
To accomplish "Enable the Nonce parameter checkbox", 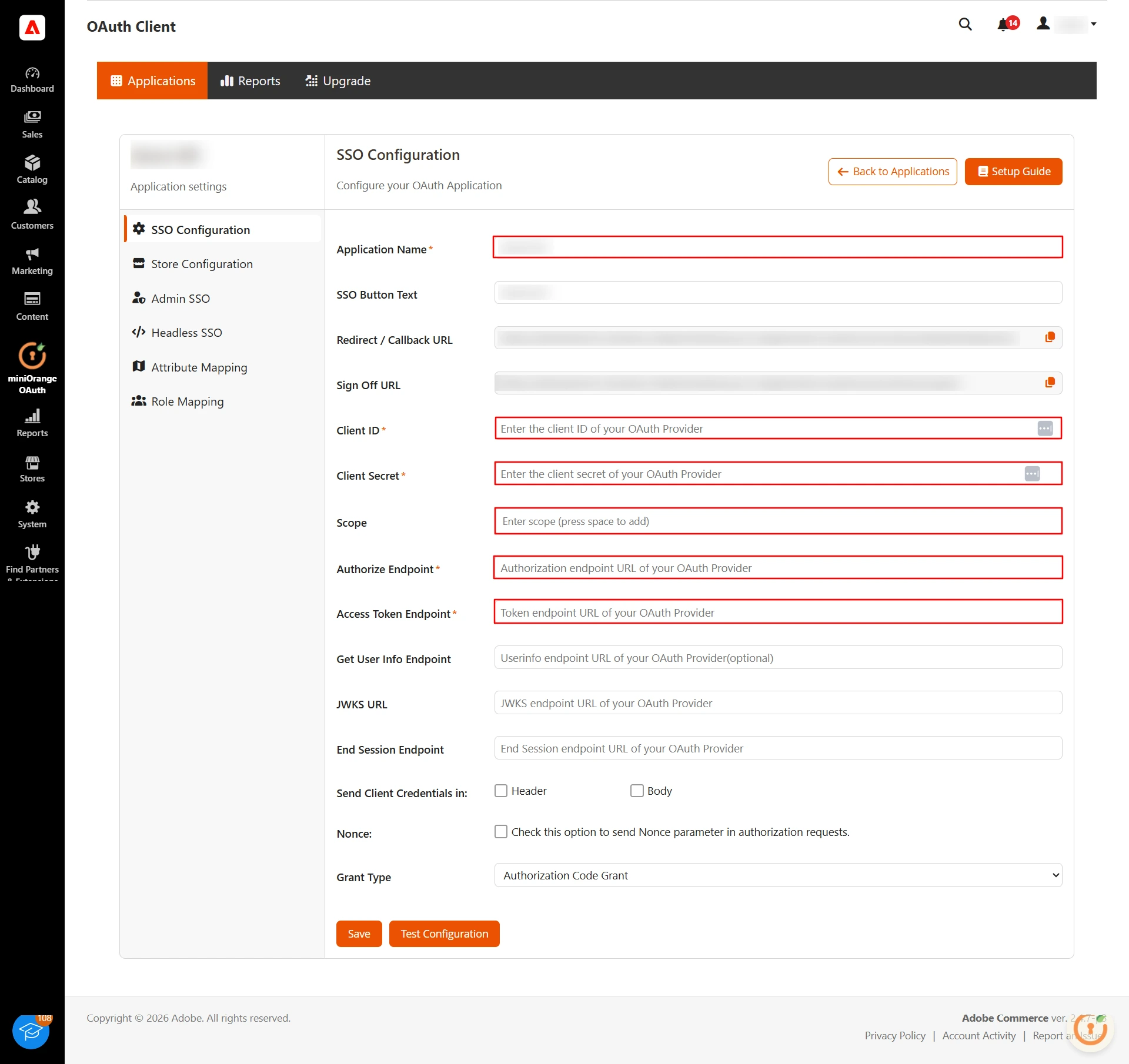I will pyautogui.click(x=501, y=832).
